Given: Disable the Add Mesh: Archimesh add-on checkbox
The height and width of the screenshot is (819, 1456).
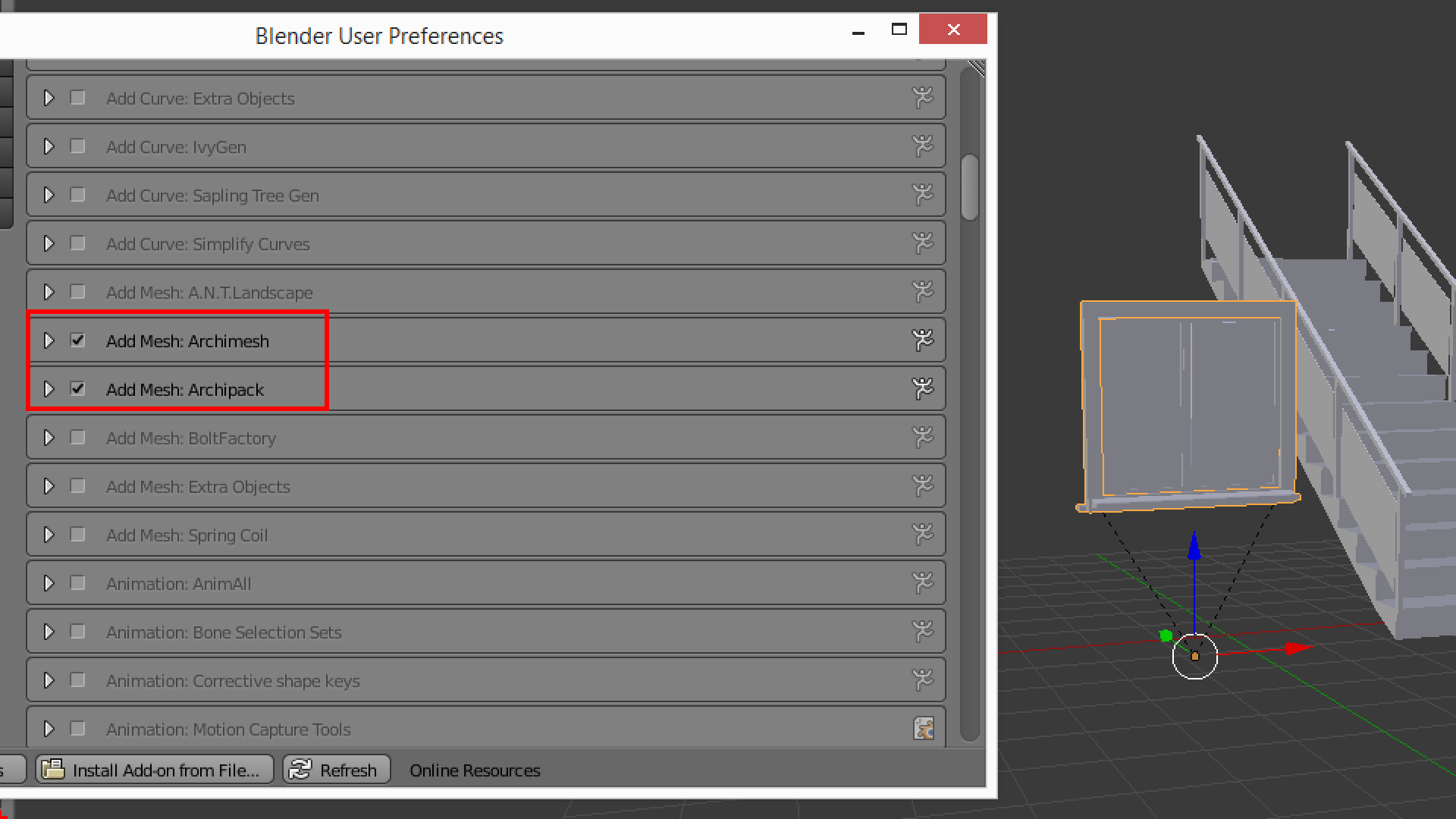Looking at the screenshot, I should 77,340.
